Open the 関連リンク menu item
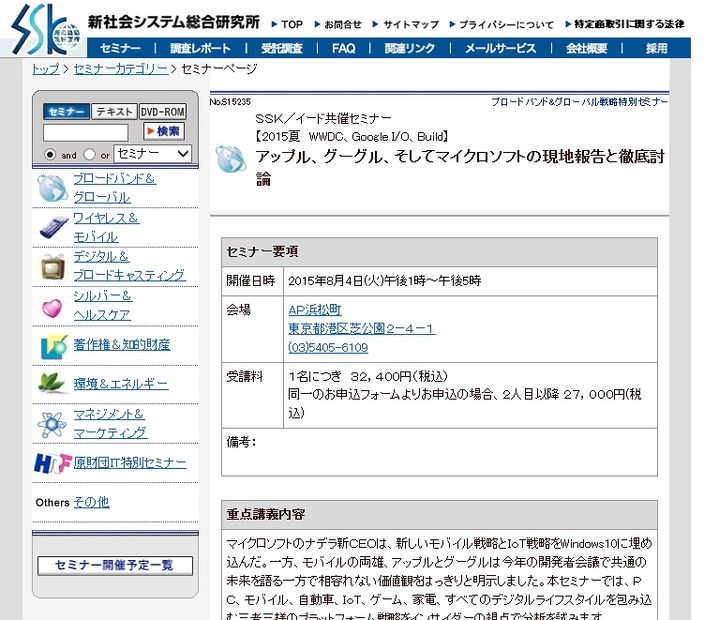704x620 pixels. [x=409, y=48]
